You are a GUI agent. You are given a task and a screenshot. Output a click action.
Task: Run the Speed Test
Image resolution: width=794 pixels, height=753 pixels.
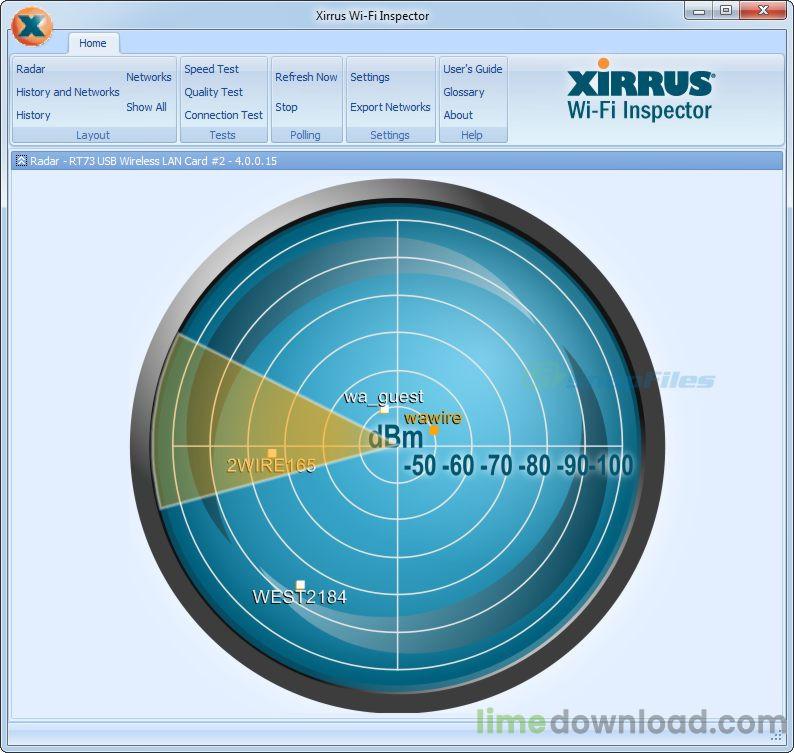[x=211, y=69]
